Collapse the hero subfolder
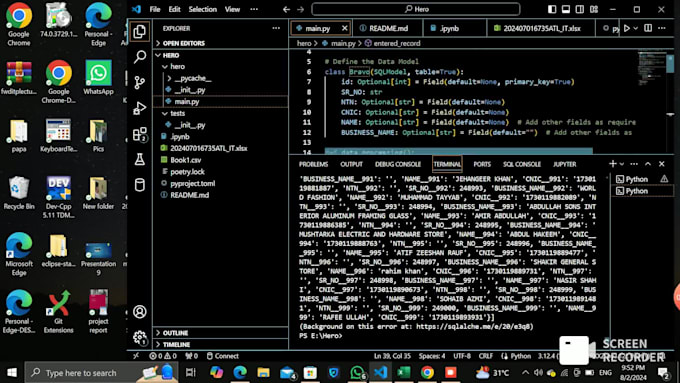680x383 pixels. 221,66
